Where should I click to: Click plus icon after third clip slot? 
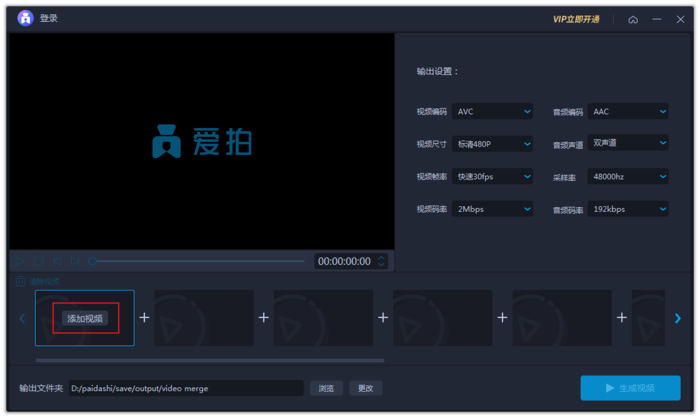pos(383,318)
